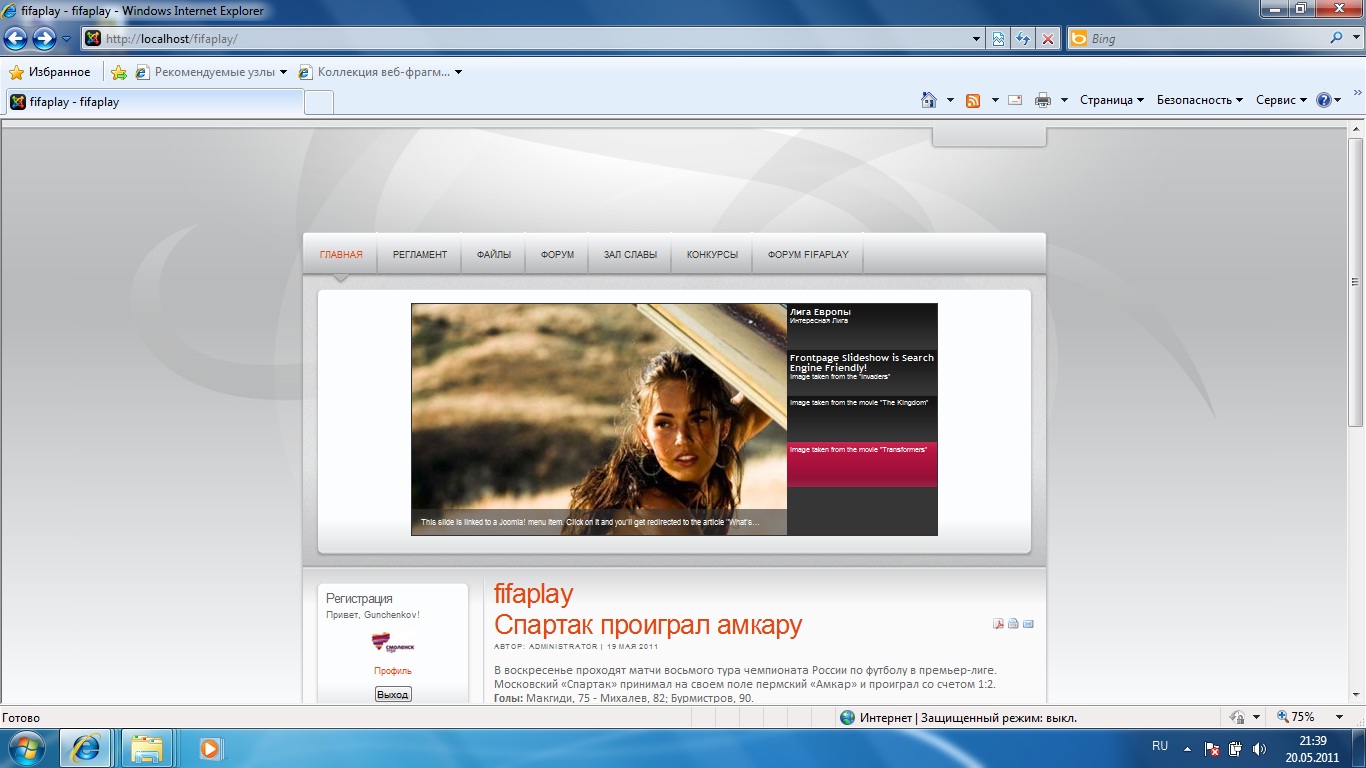Click the article print icon
Screen dimensions: 1366x768
(x=1013, y=624)
